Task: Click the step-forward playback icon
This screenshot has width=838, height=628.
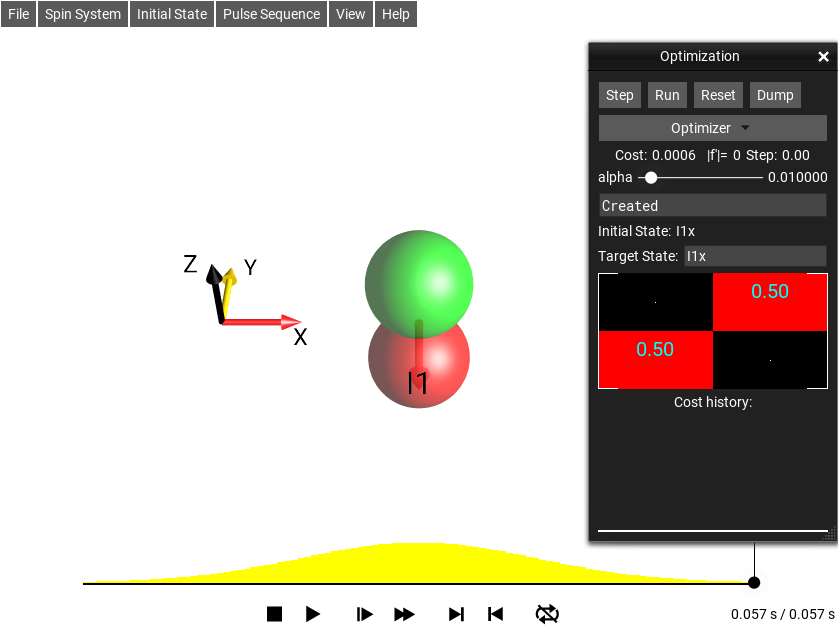Action: [x=365, y=614]
